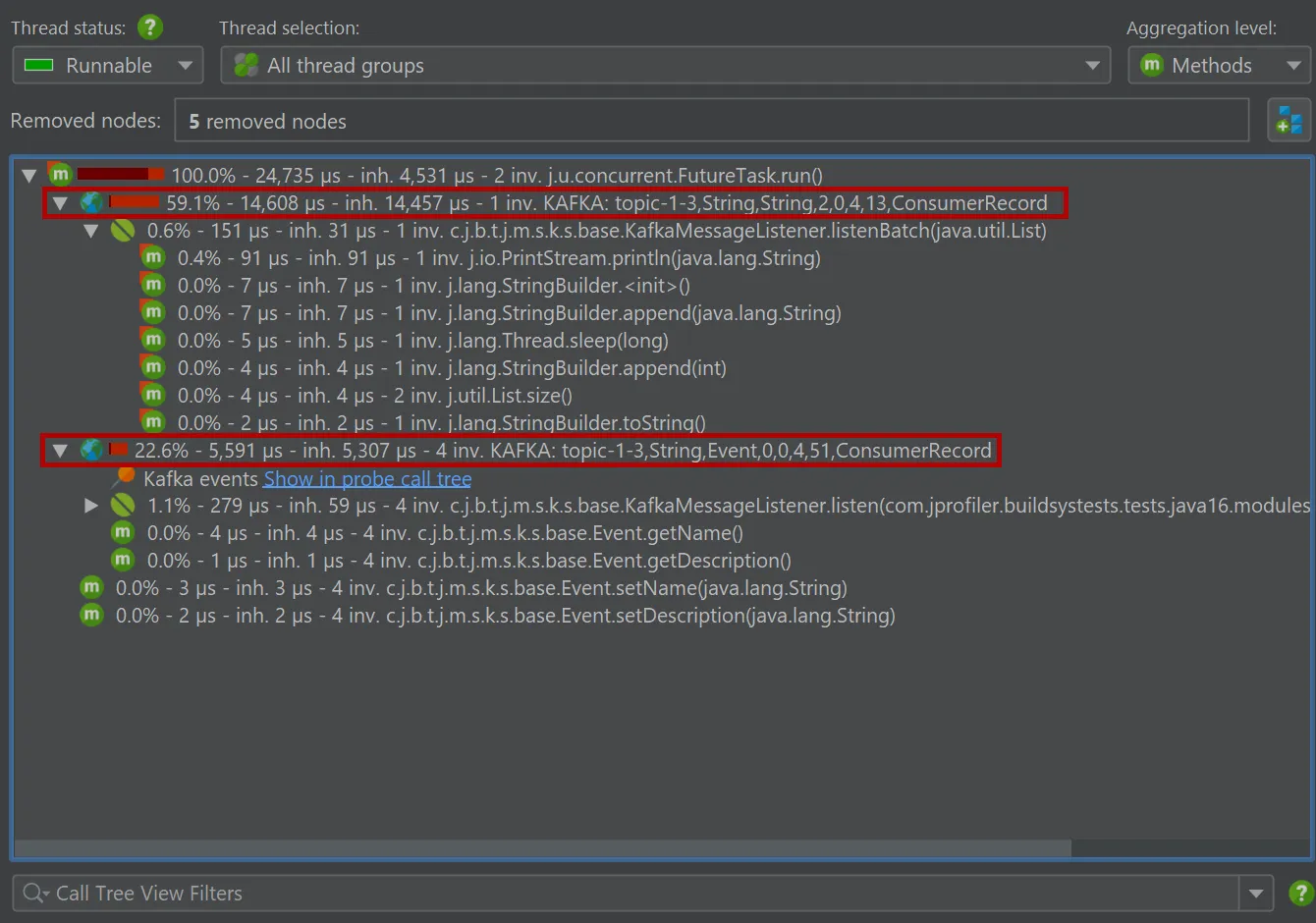The width and height of the screenshot is (1316, 923).
Task: Select the StringBuilder.append(int) row text
Action: point(452,368)
